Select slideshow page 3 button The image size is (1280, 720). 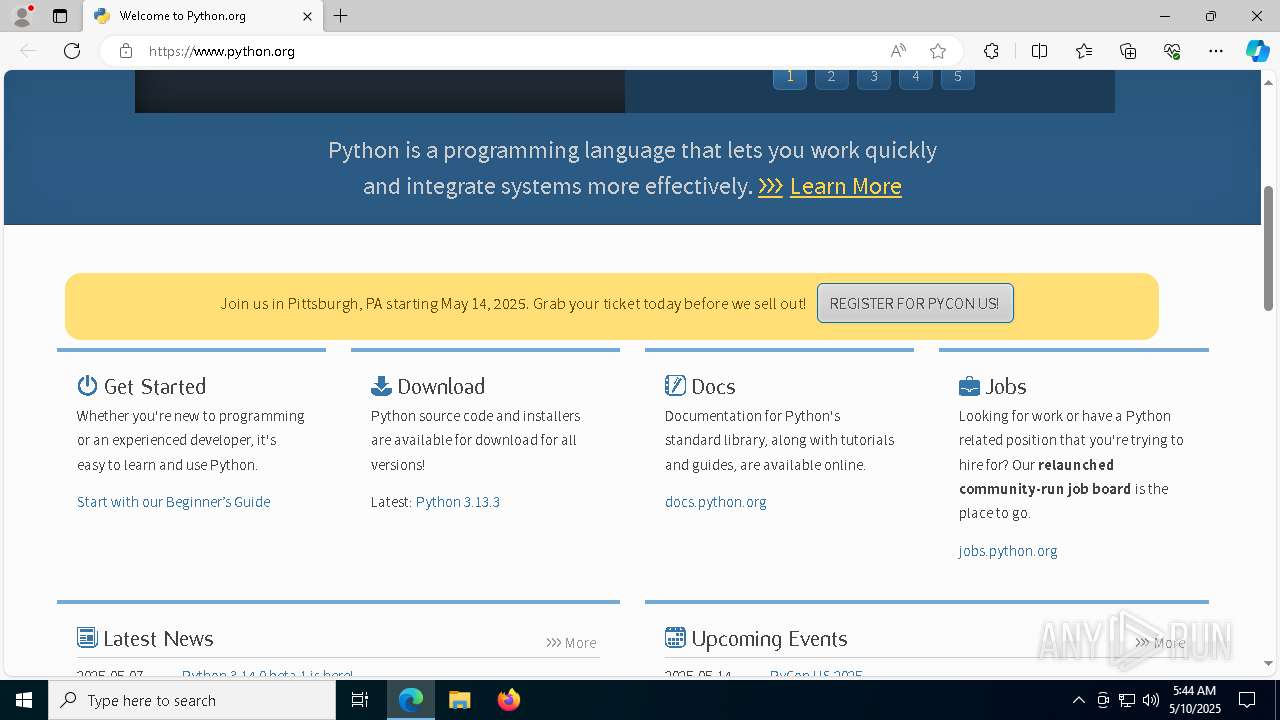874,77
